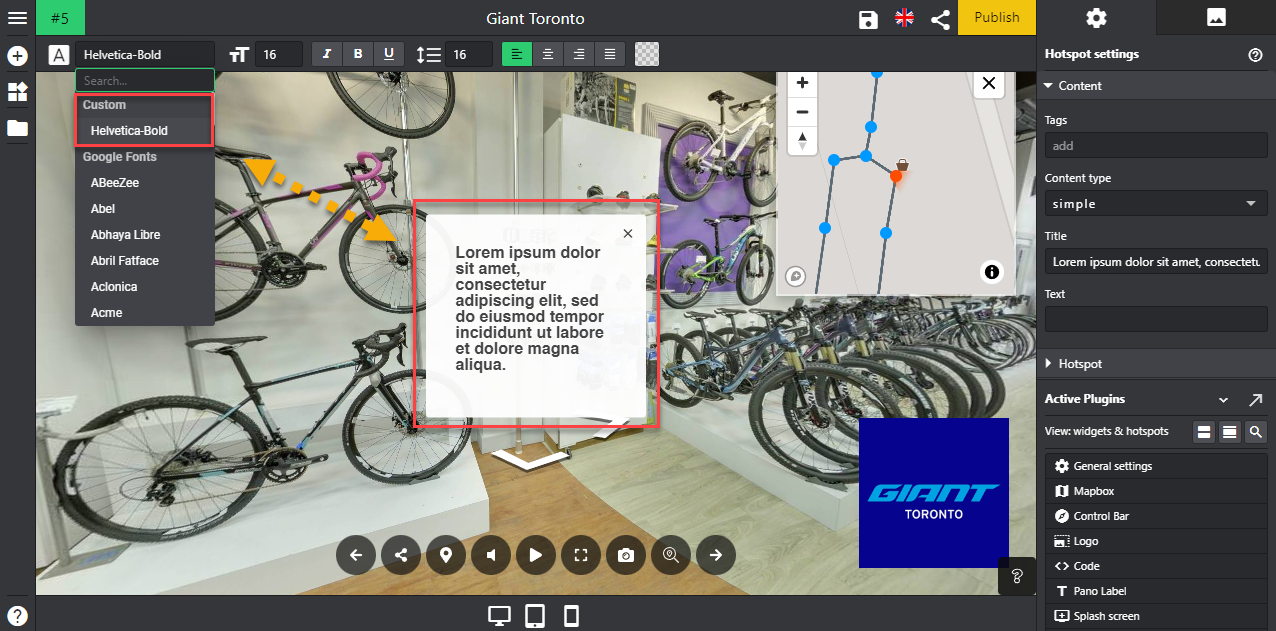Open Helvetica-Bold font family dropdown
Screen dimensions: 1276x631
click(x=144, y=55)
